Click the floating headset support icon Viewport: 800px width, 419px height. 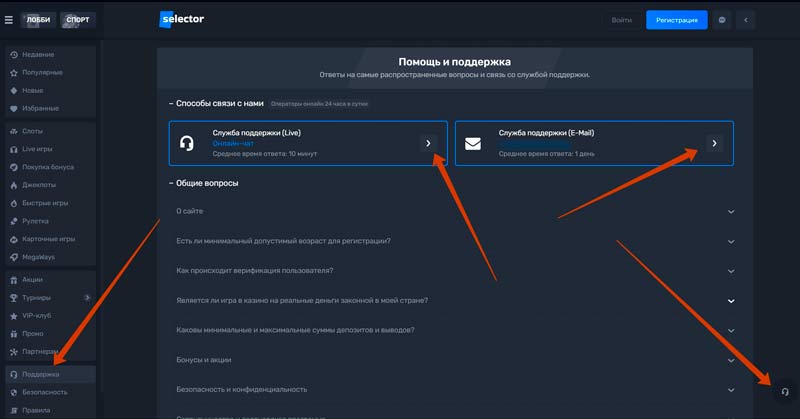(784, 392)
